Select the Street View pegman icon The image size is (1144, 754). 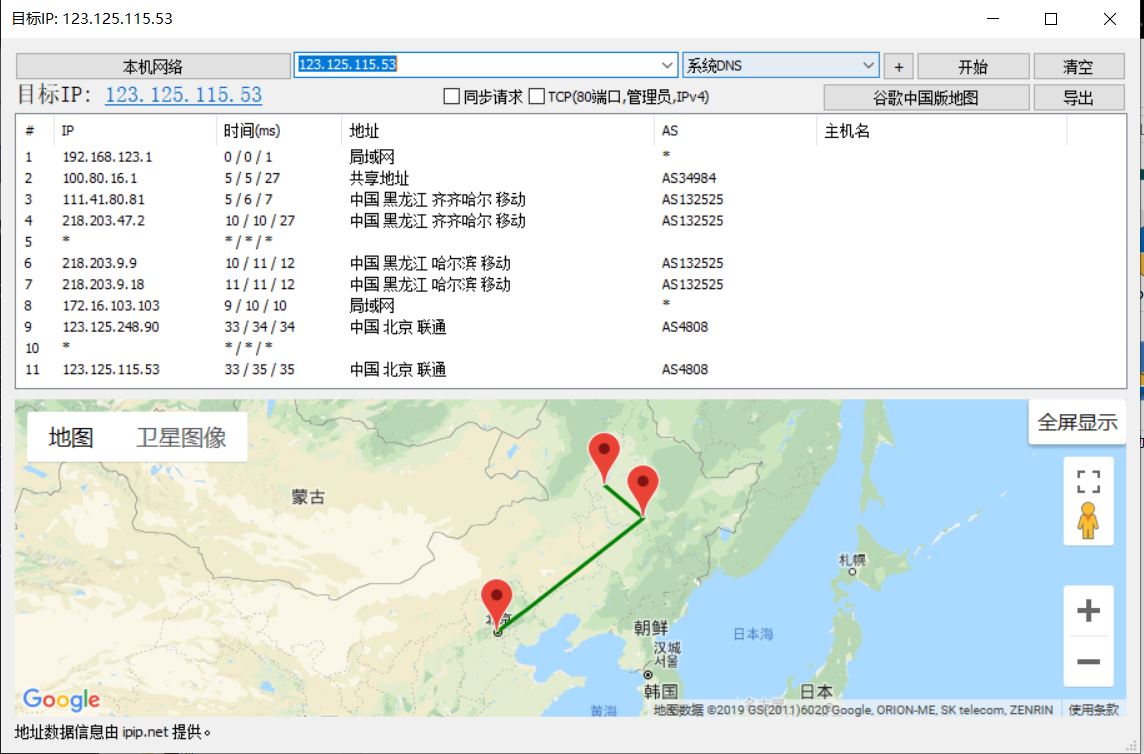(1088, 520)
